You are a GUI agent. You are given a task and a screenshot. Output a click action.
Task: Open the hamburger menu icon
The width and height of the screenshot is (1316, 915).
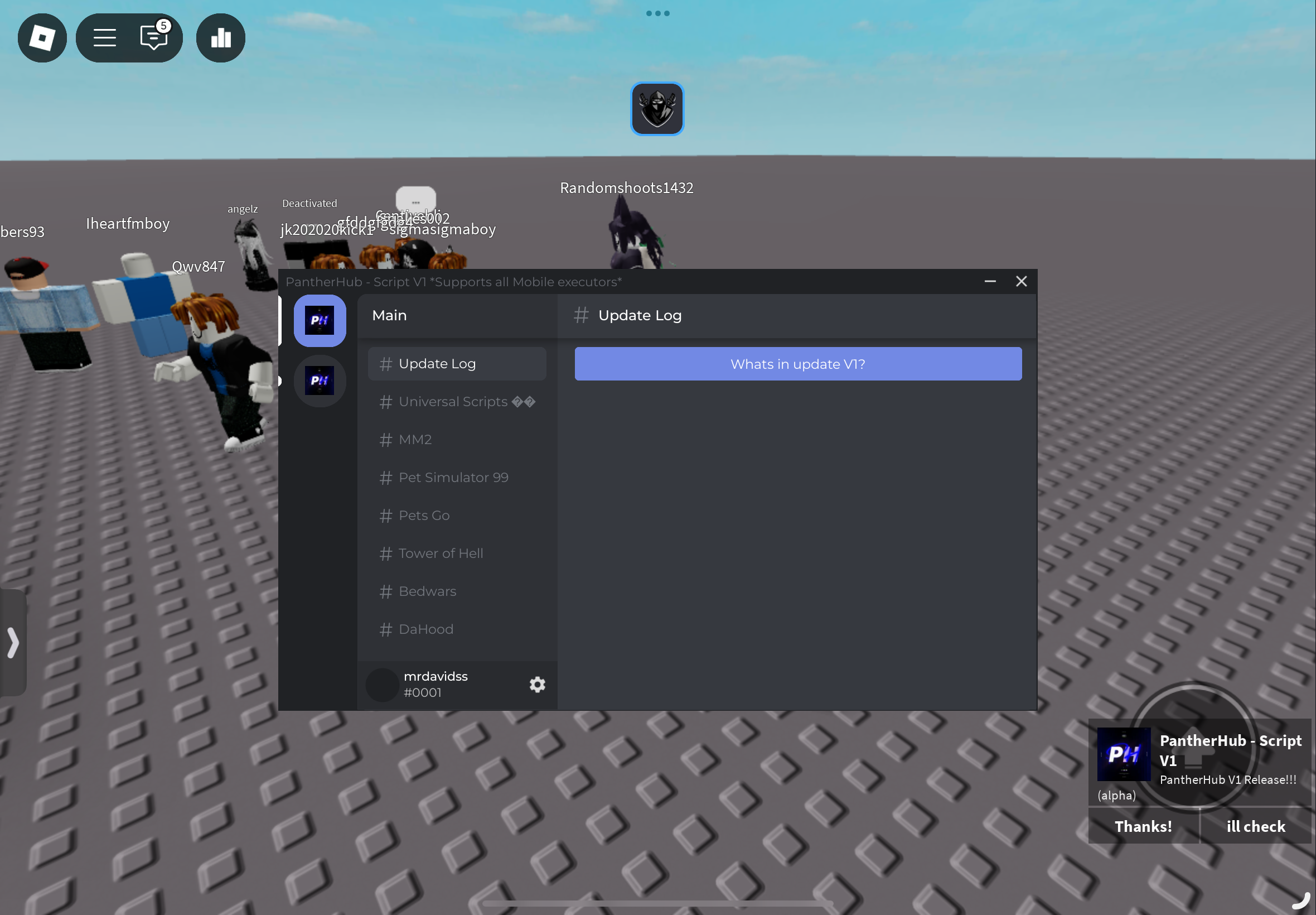[105, 38]
